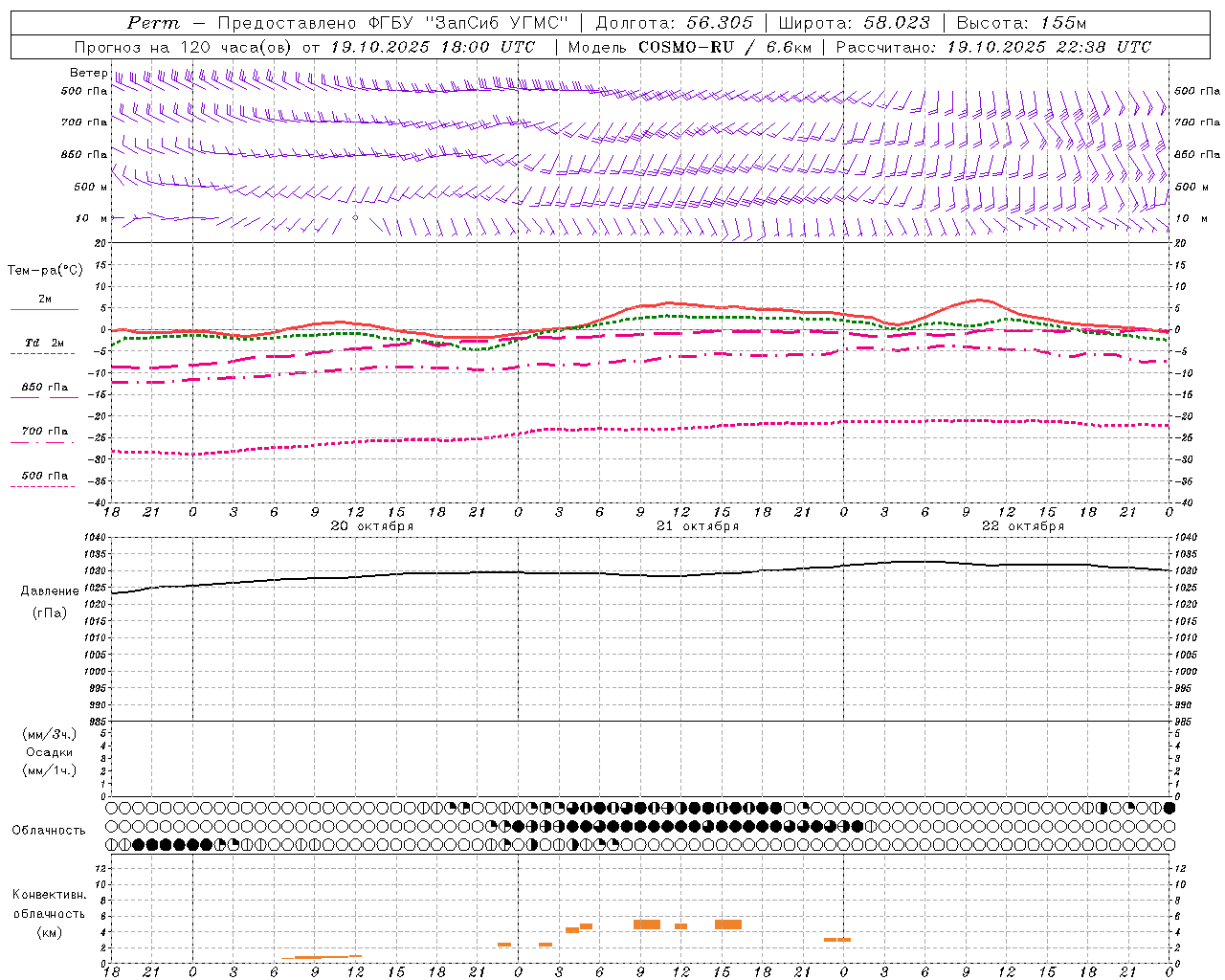Image resolution: width=1225 pixels, height=980 pixels.
Task: Click the "700 гПа" temperature legend entry
Action: pos(44,432)
